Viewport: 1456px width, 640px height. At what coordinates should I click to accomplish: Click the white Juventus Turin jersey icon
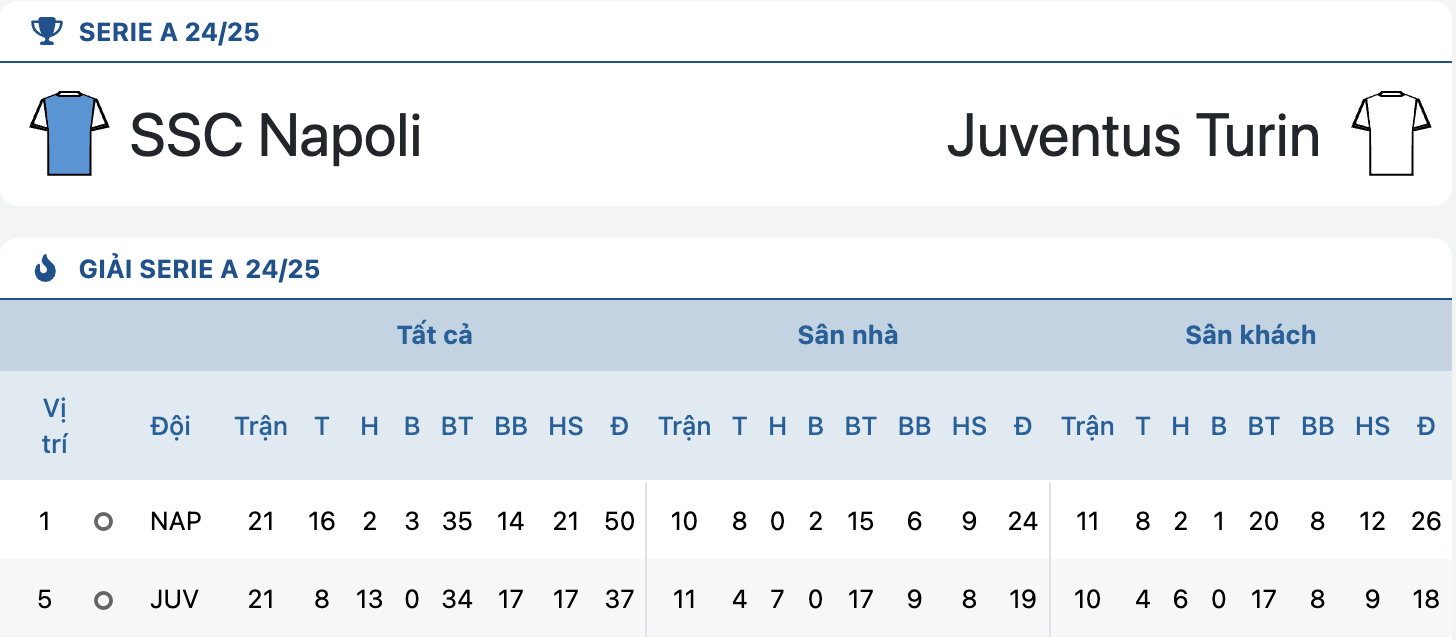tap(1390, 134)
